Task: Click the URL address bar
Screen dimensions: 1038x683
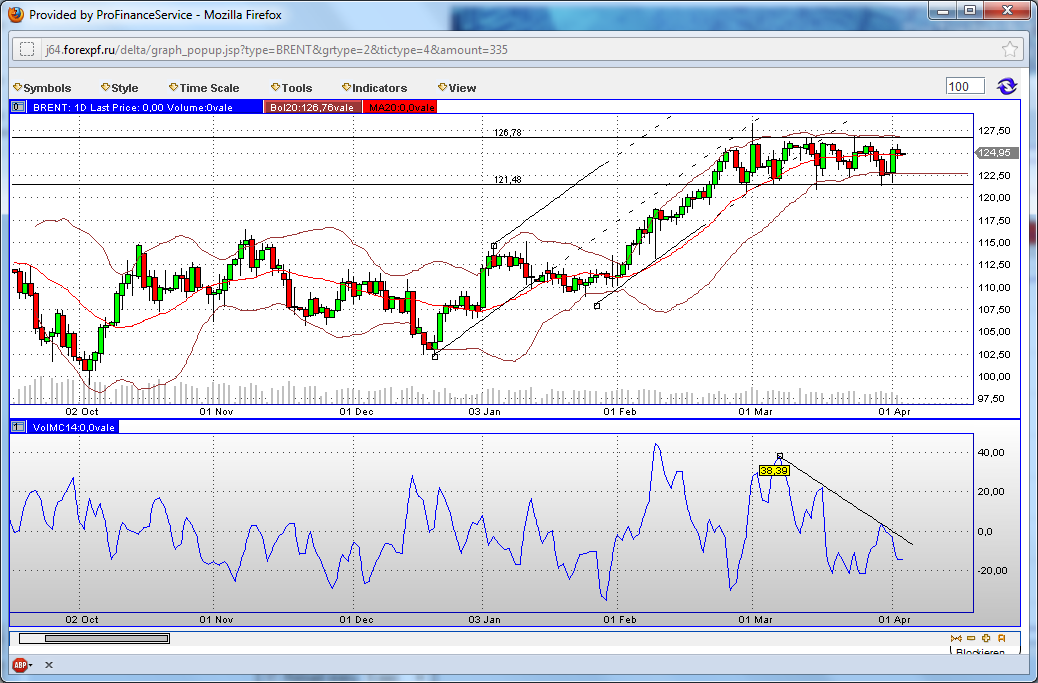Action: tap(500, 49)
